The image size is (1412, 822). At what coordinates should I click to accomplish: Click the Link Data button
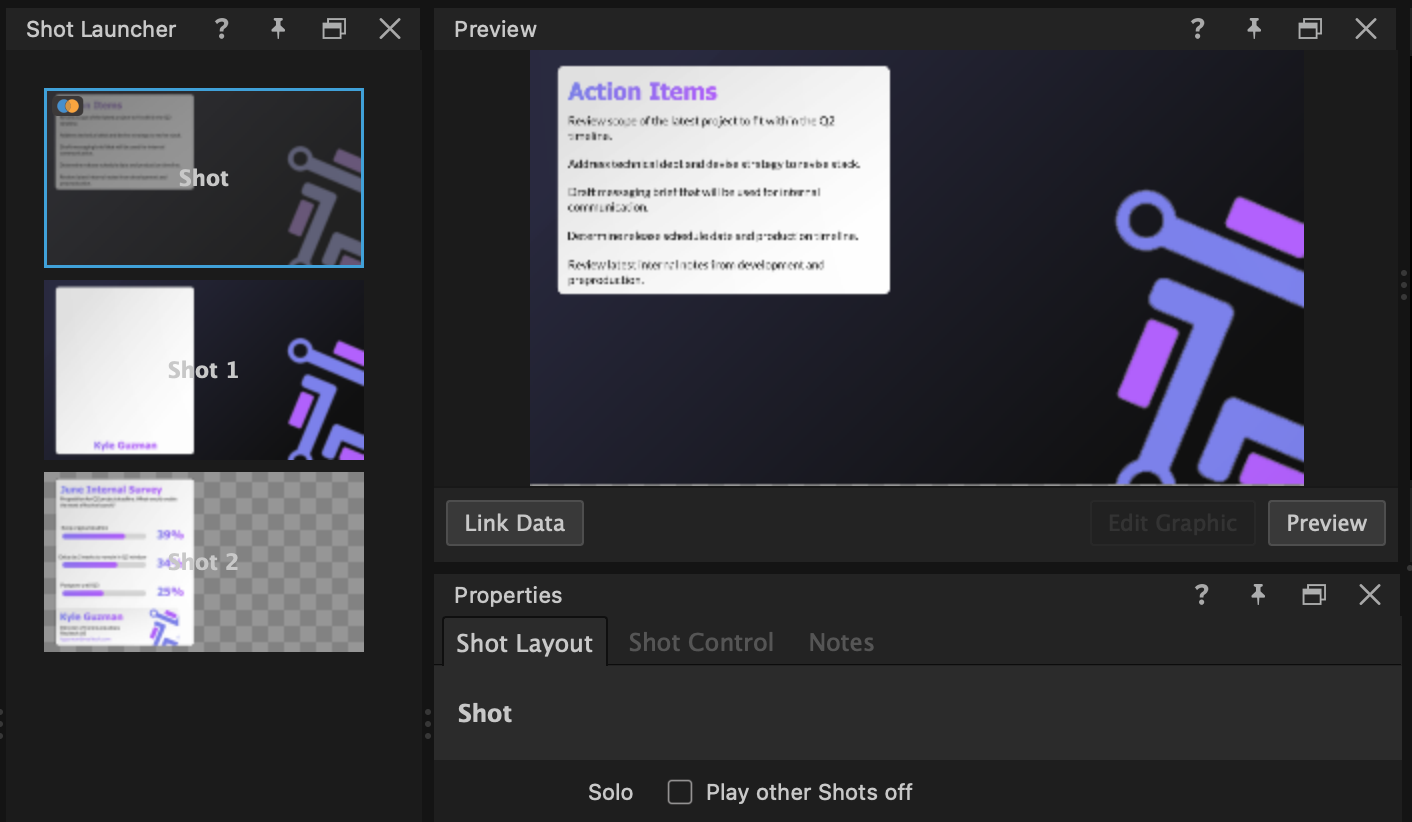click(514, 523)
